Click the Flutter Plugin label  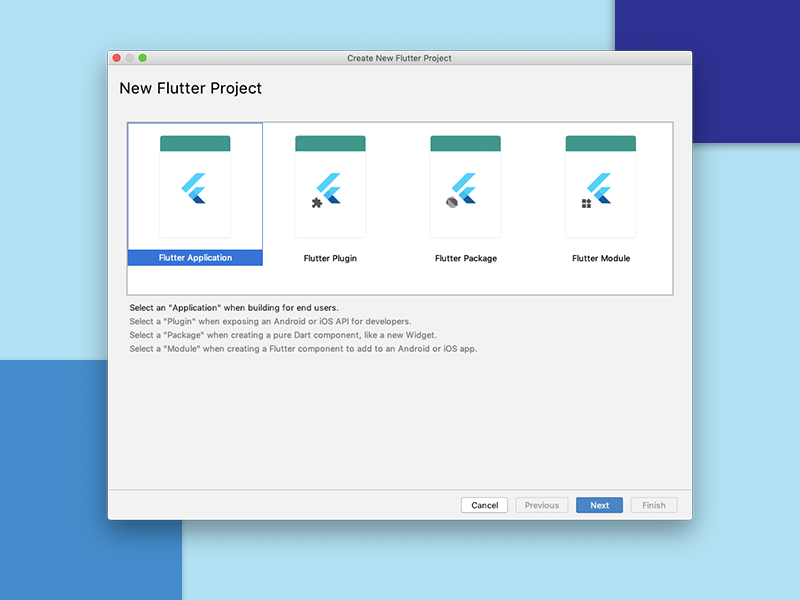point(330,258)
